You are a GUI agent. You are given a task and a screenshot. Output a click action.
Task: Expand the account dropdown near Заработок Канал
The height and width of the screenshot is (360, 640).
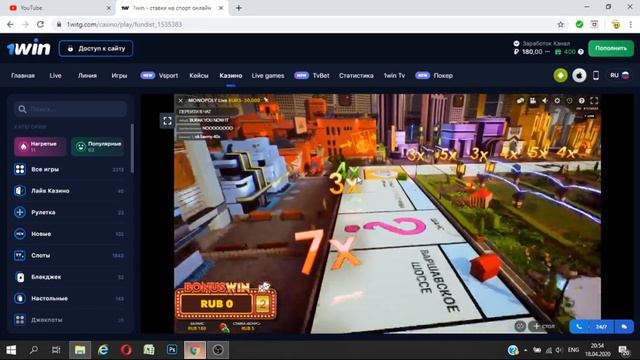pos(516,43)
